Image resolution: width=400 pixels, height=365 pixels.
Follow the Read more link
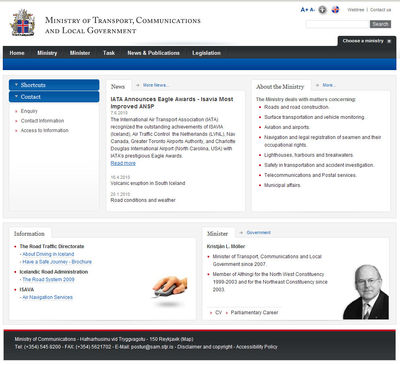[123, 163]
